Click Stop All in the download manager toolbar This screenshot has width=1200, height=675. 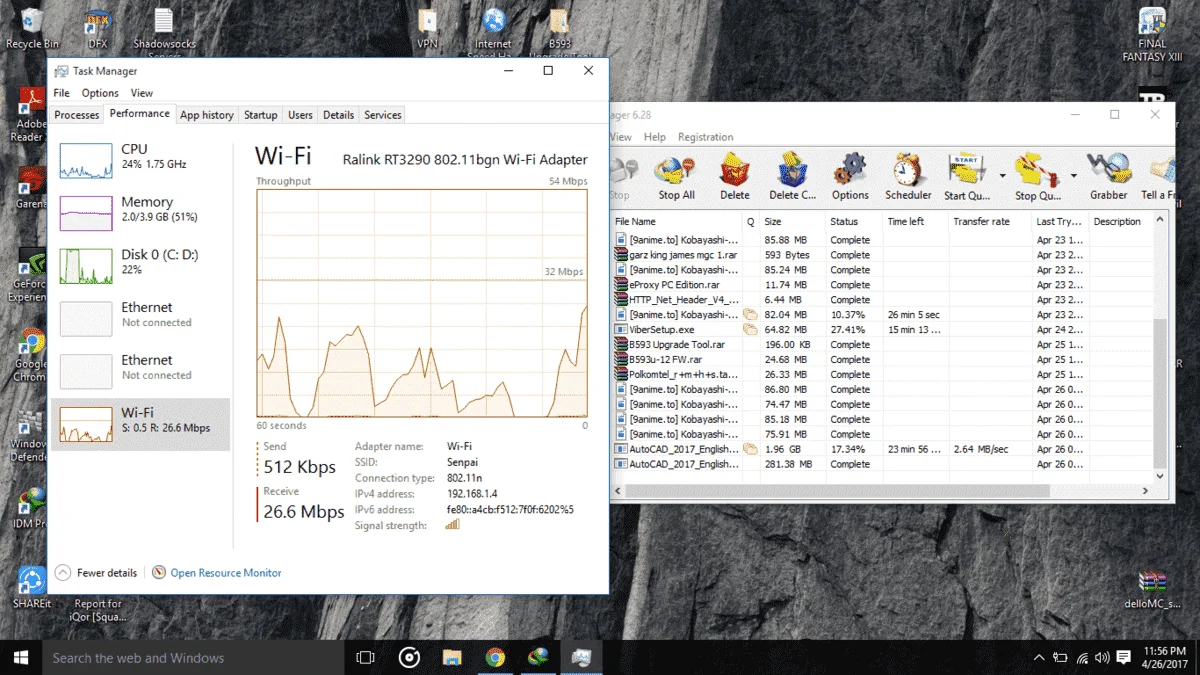tap(676, 177)
